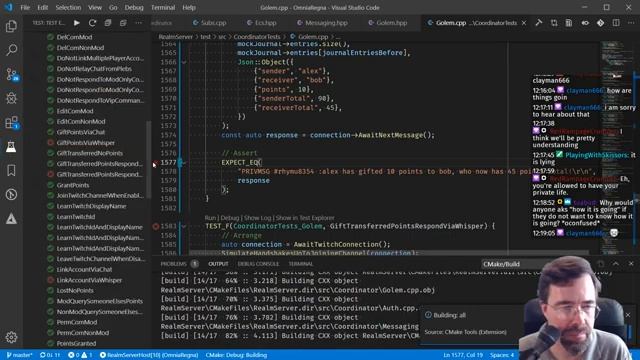This screenshot has width=640, height=360.
Task: Toggle the breakpoint on line 1583
Action: click(x=156, y=226)
